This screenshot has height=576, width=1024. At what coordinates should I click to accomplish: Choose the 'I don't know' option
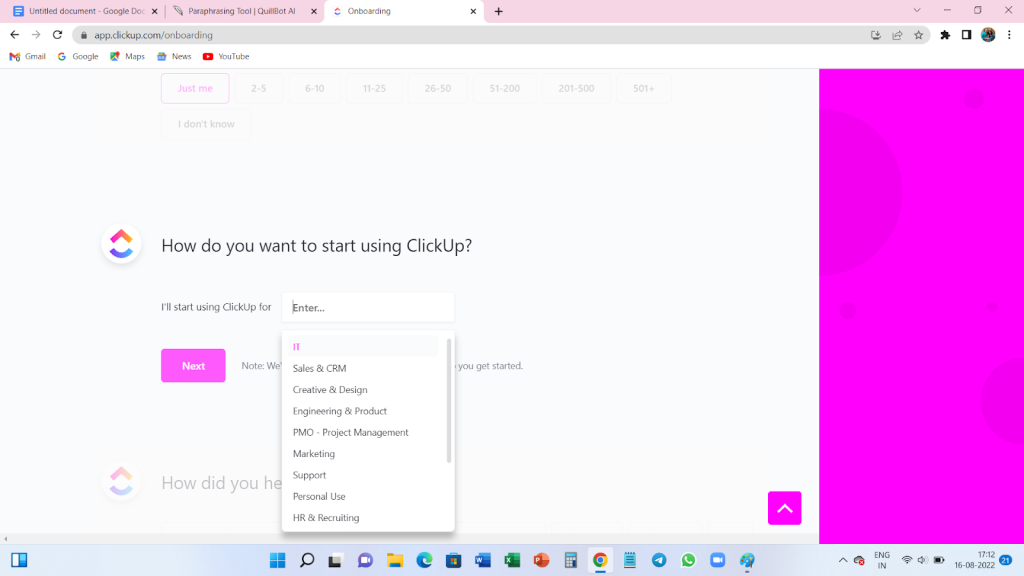coord(205,124)
